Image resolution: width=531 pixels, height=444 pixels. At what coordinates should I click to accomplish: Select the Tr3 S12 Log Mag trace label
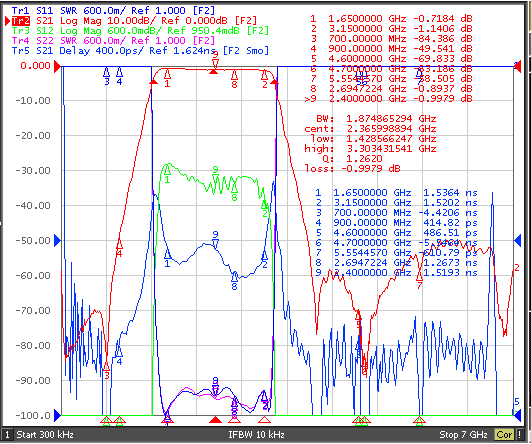tap(140, 31)
